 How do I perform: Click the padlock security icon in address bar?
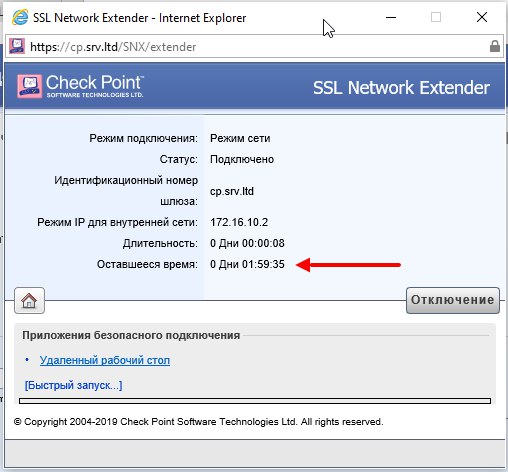pos(495,46)
